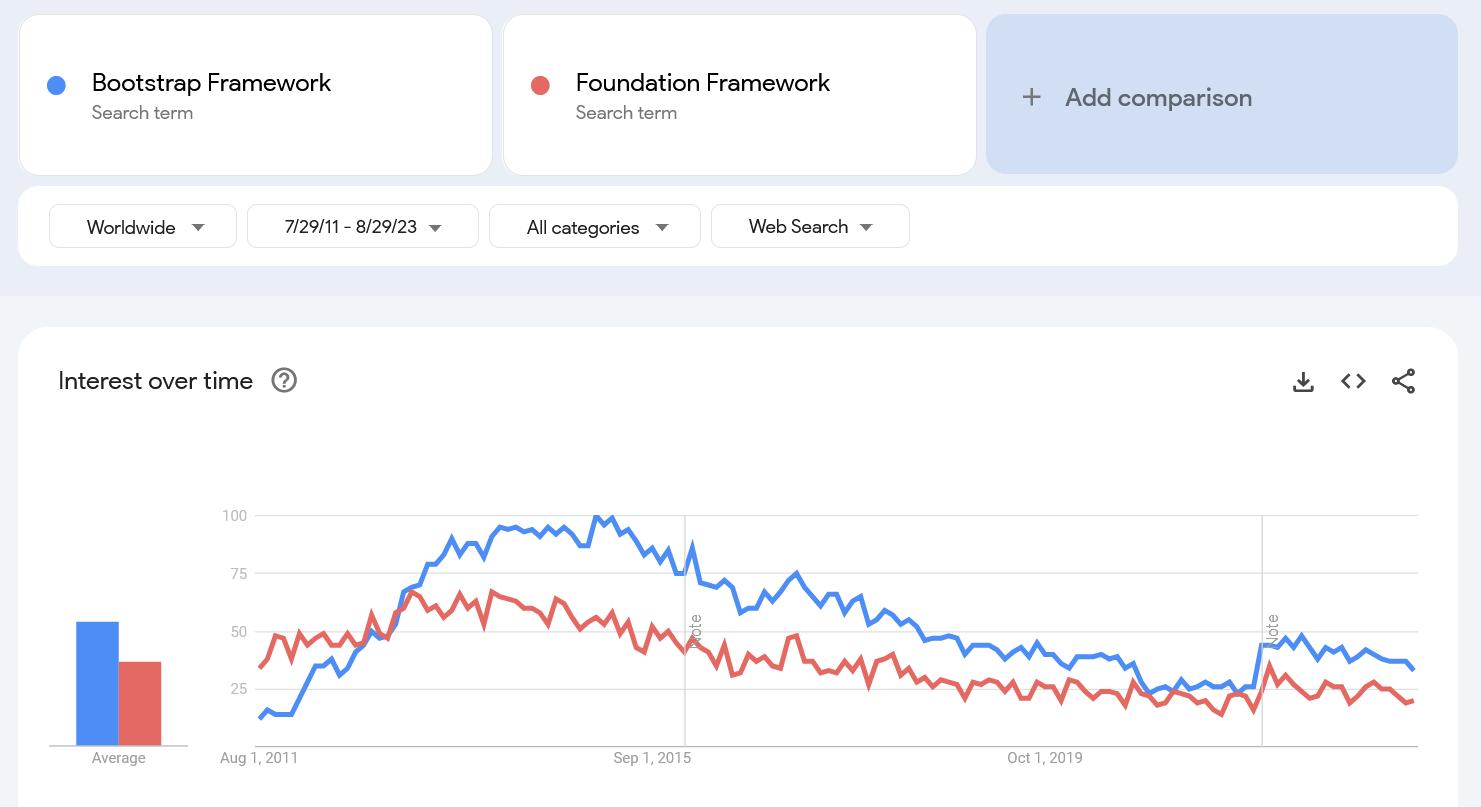Click the blue Bootstrap color dot
This screenshot has width=1481, height=807.
(x=57, y=86)
